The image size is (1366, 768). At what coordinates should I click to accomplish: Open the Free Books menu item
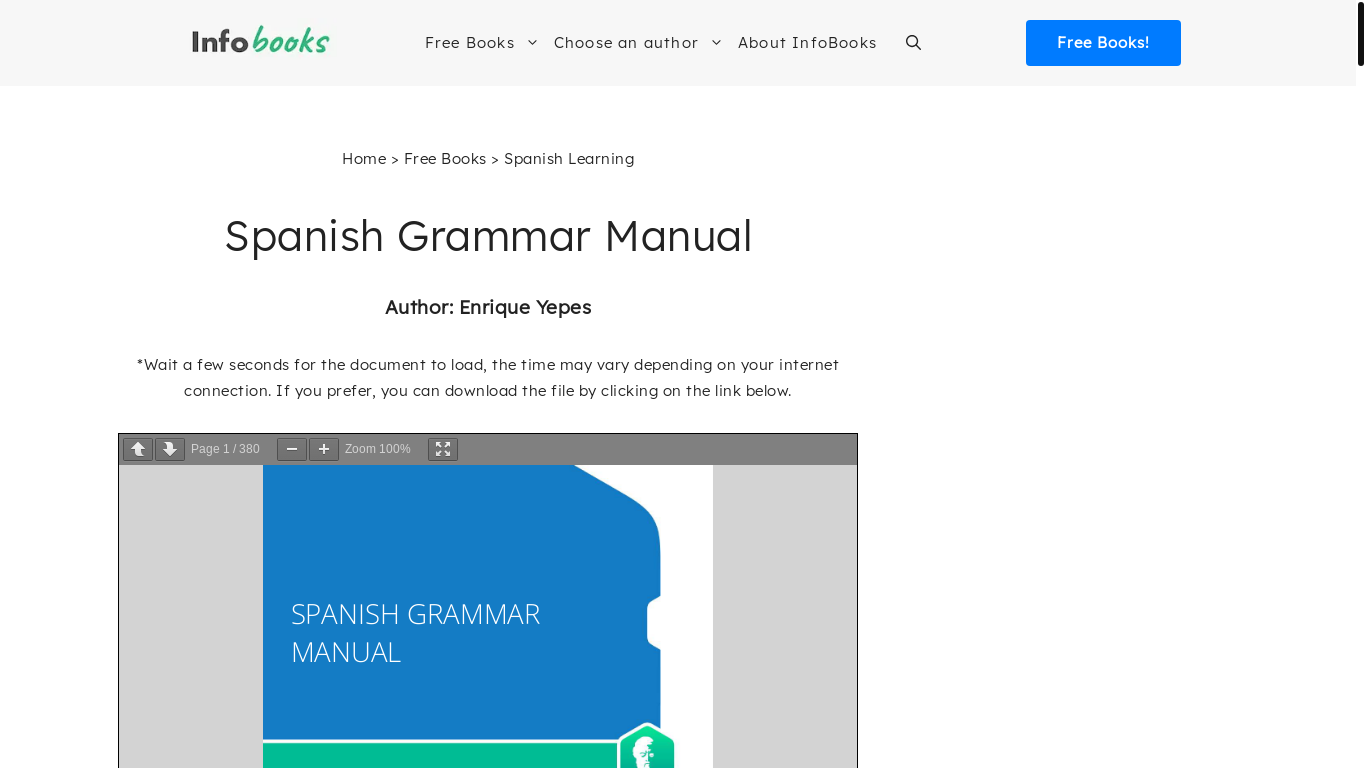coord(470,42)
